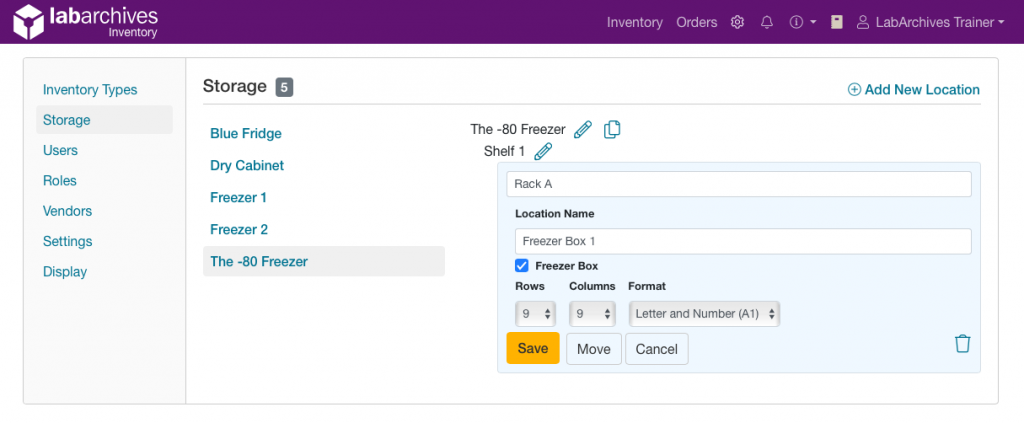Image resolution: width=1024 pixels, height=423 pixels.
Task: Open the notifications bell
Action: (767, 22)
